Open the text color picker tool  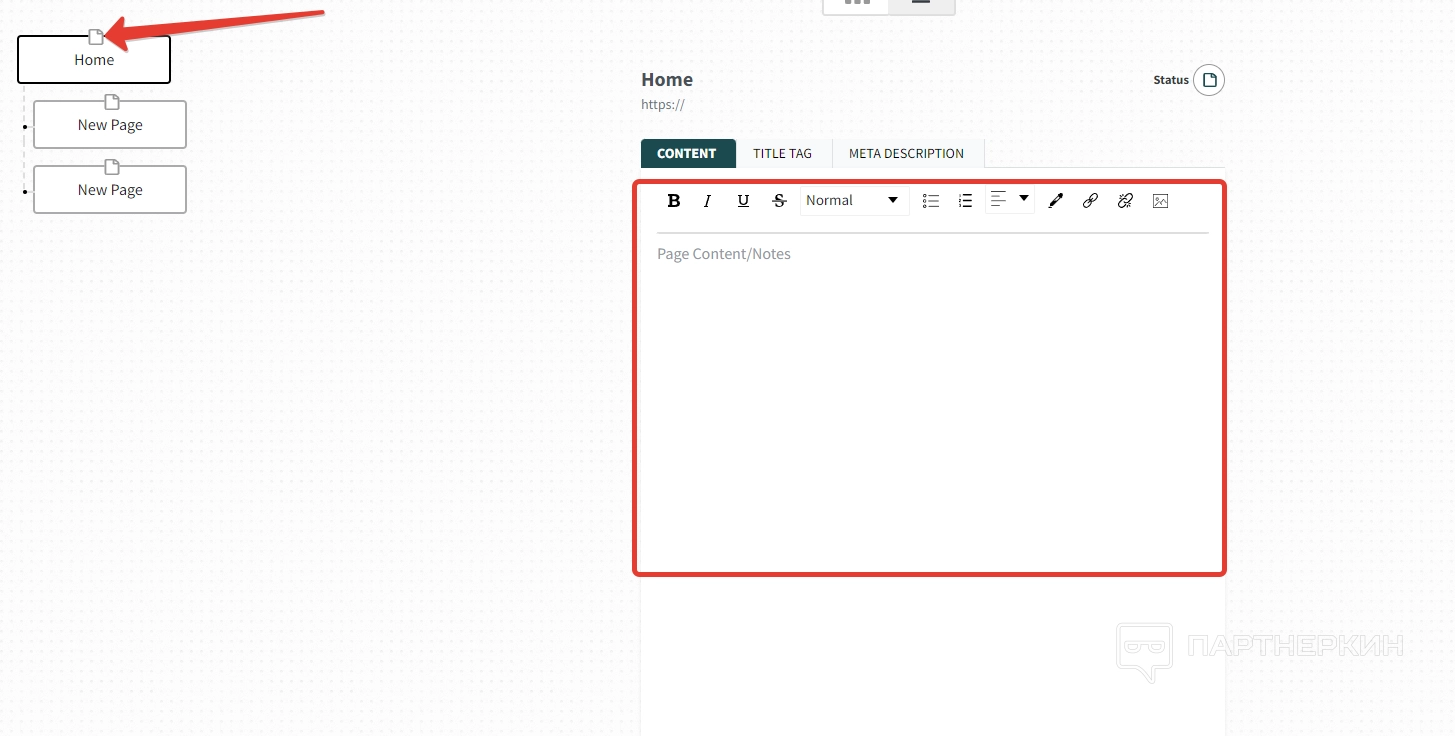click(x=1055, y=201)
